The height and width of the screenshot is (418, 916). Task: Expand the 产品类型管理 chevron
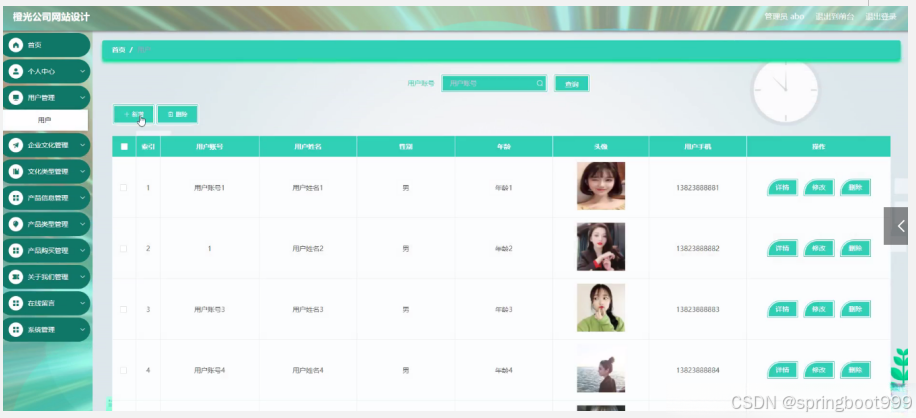82,224
